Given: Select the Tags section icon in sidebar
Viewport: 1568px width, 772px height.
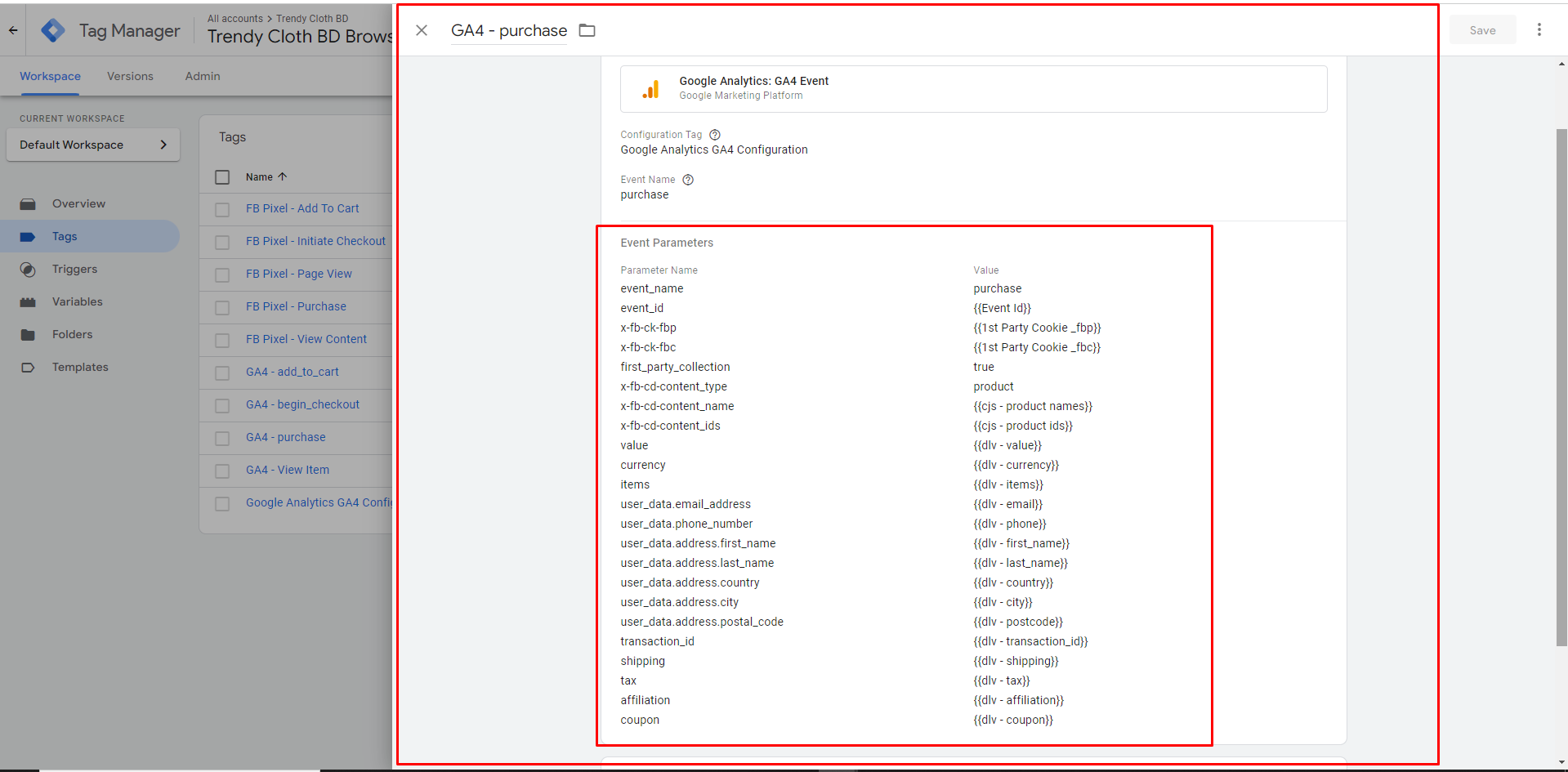Looking at the screenshot, I should point(28,236).
